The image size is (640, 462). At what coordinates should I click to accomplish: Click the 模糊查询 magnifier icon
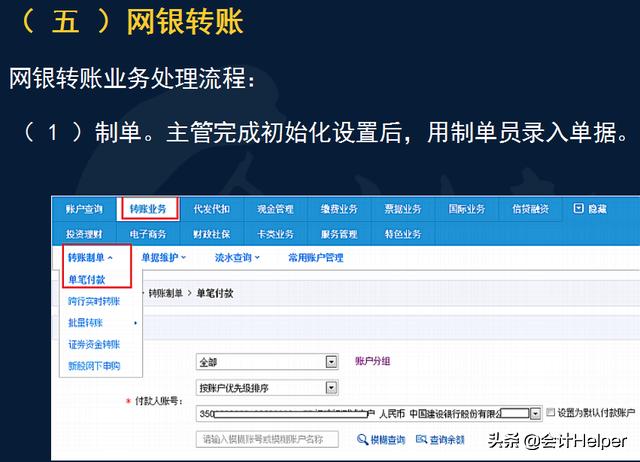click(x=362, y=439)
